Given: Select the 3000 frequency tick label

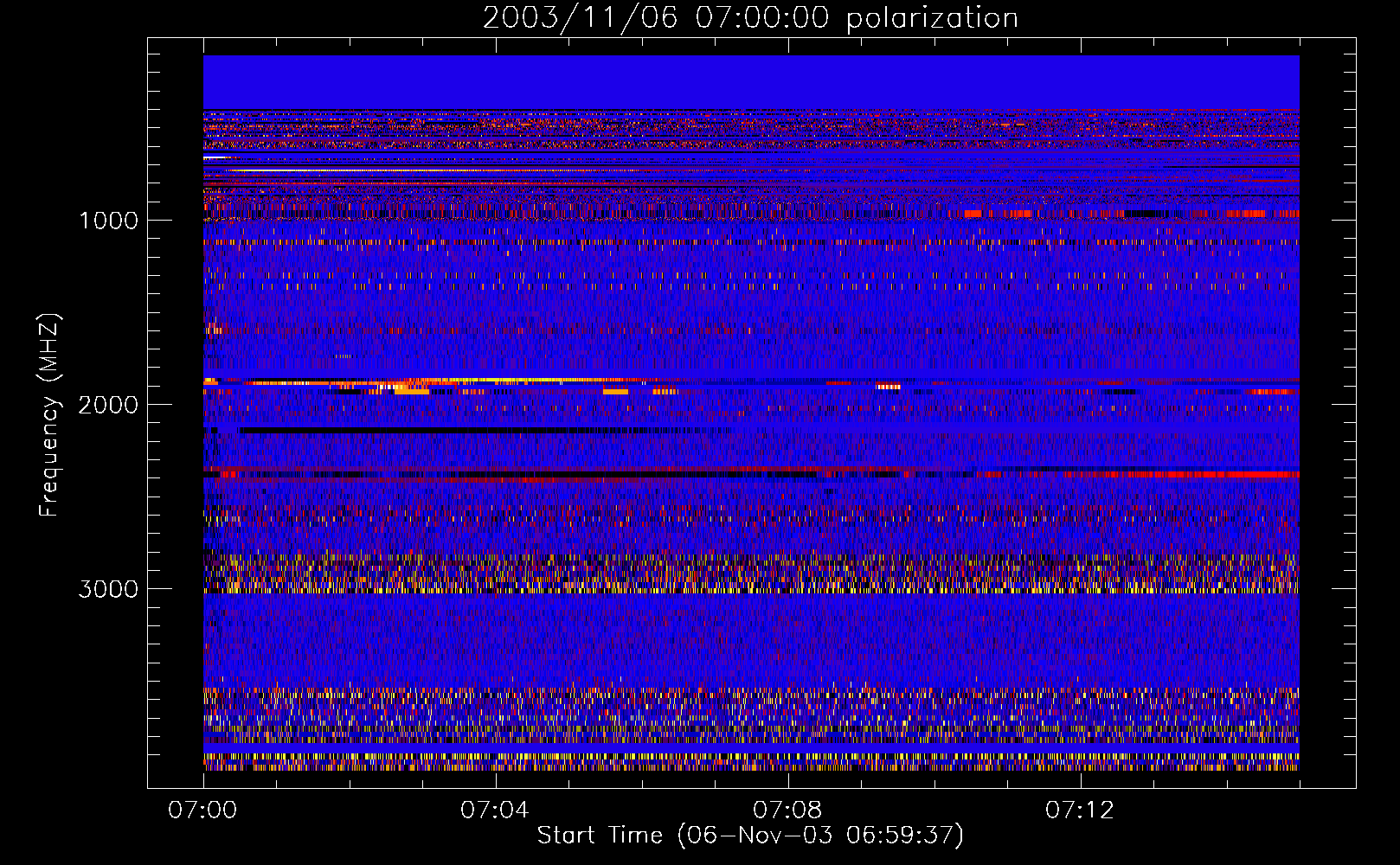Looking at the screenshot, I should pyautogui.click(x=108, y=589).
